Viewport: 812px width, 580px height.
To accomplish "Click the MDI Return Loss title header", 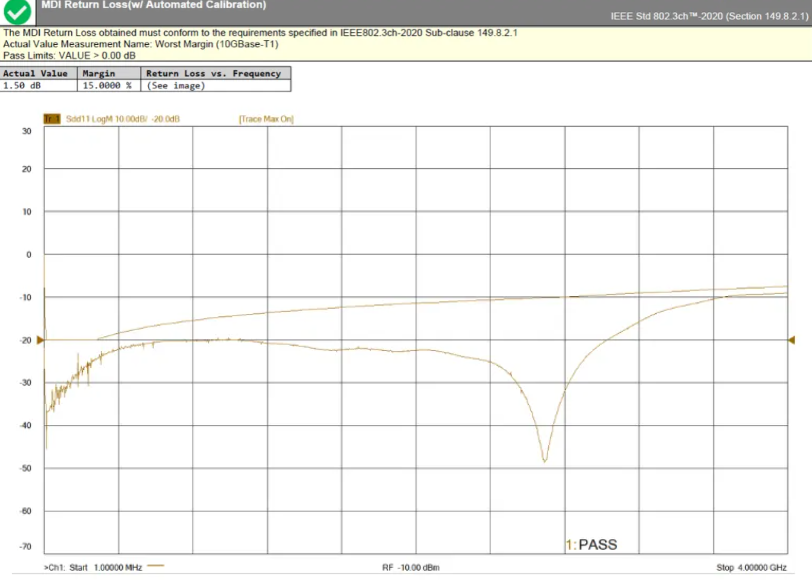I will coord(154,5).
